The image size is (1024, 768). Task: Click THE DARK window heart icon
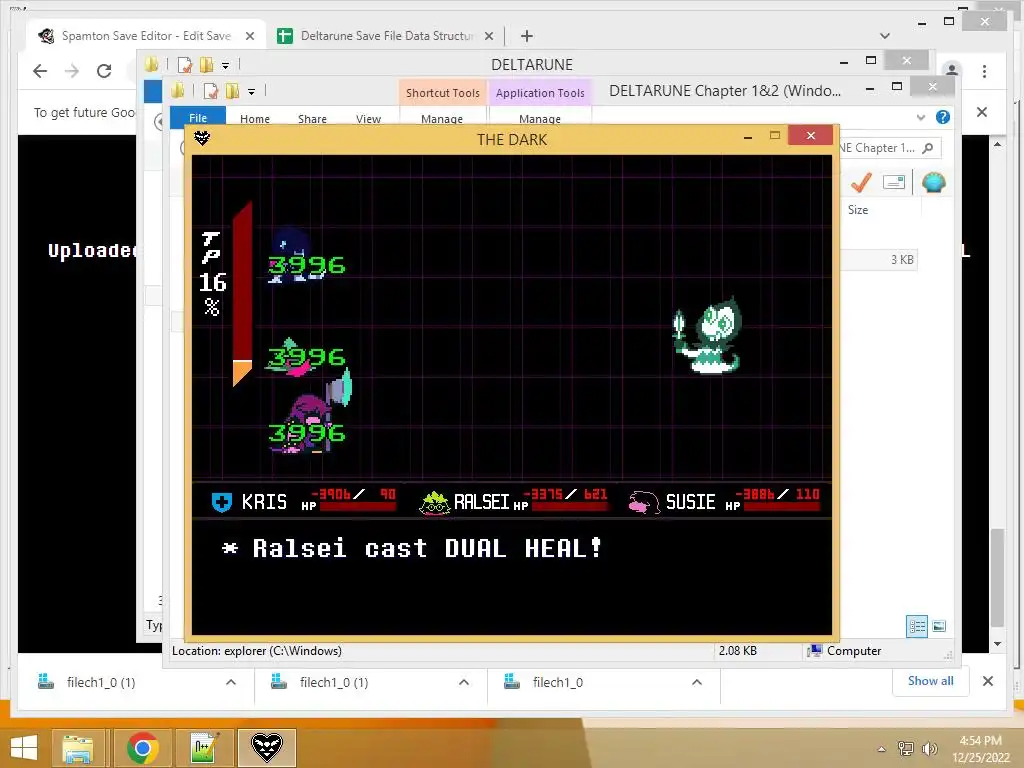pyautogui.click(x=202, y=138)
